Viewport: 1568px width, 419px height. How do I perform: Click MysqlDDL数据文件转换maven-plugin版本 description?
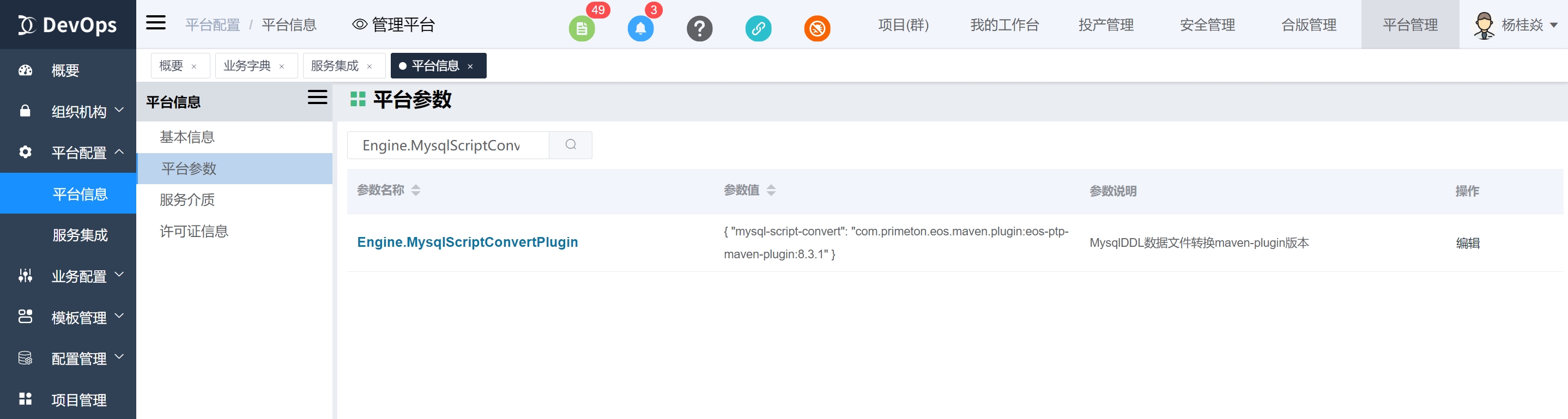pos(1199,242)
